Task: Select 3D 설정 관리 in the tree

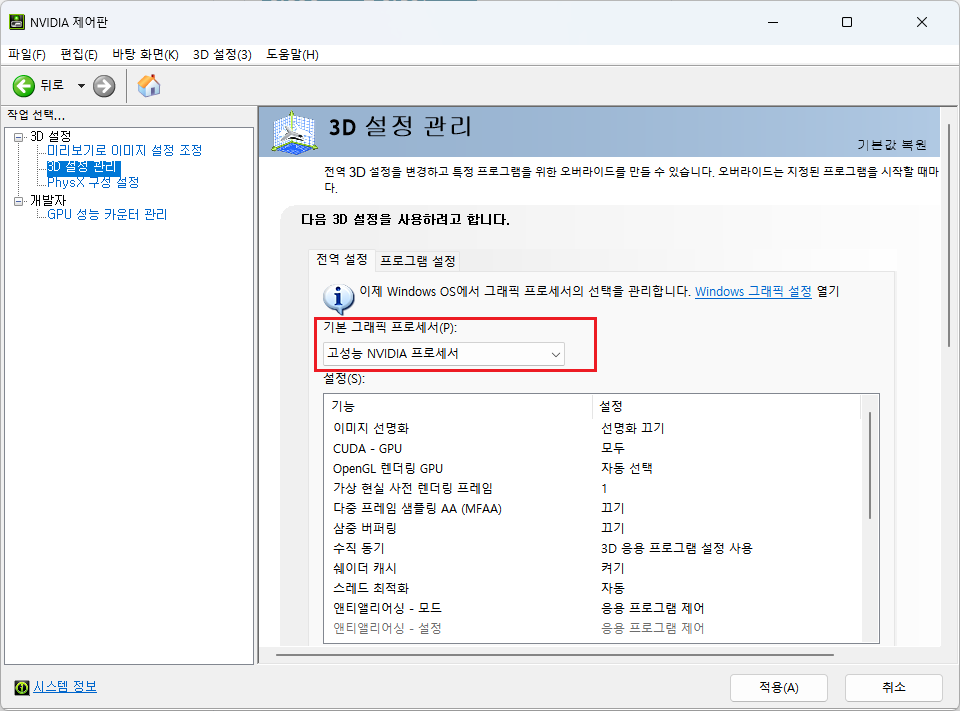Action: click(82, 167)
